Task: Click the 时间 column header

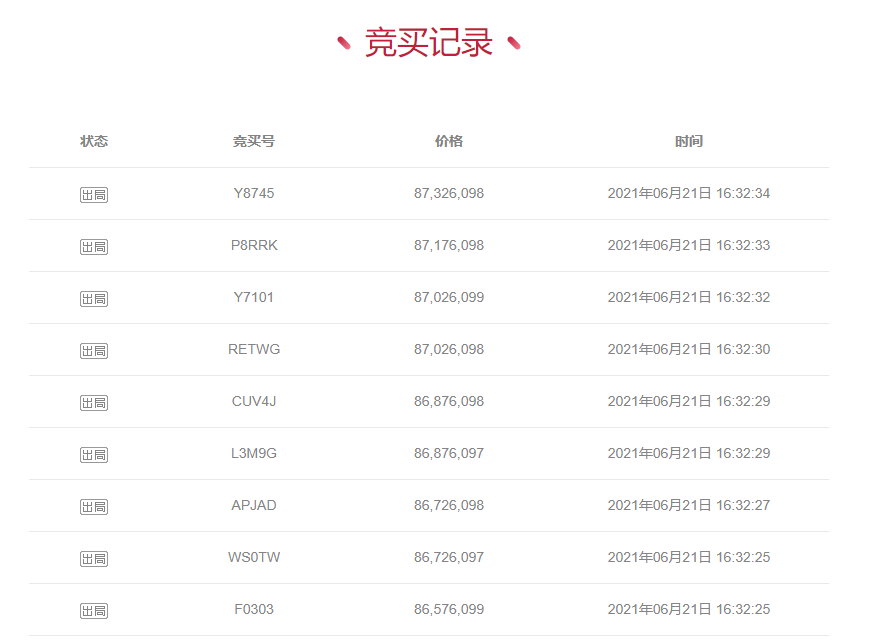Action: [x=689, y=141]
